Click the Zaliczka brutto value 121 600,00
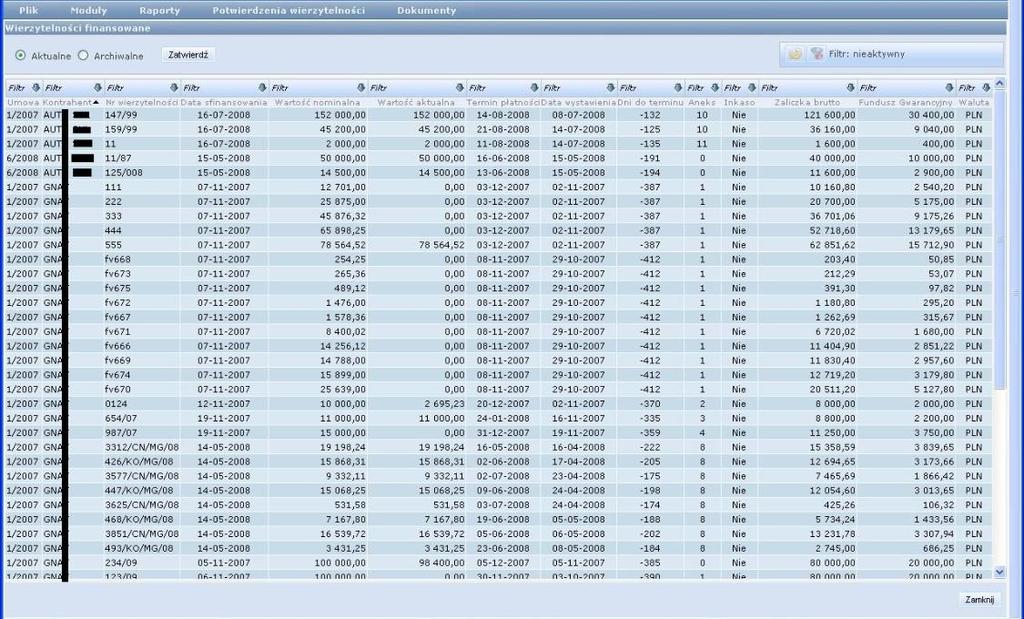Image resolution: width=1024 pixels, height=619 pixels. coord(829,115)
